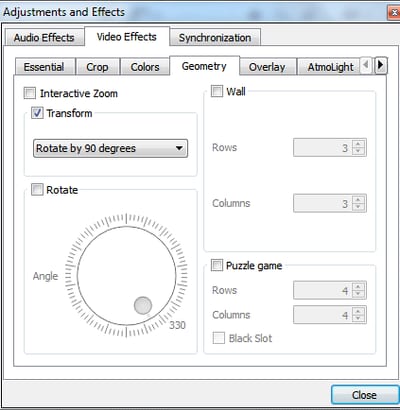
Task: Open the Synchronization tab
Action: pyautogui.click(x=215, y=38)
